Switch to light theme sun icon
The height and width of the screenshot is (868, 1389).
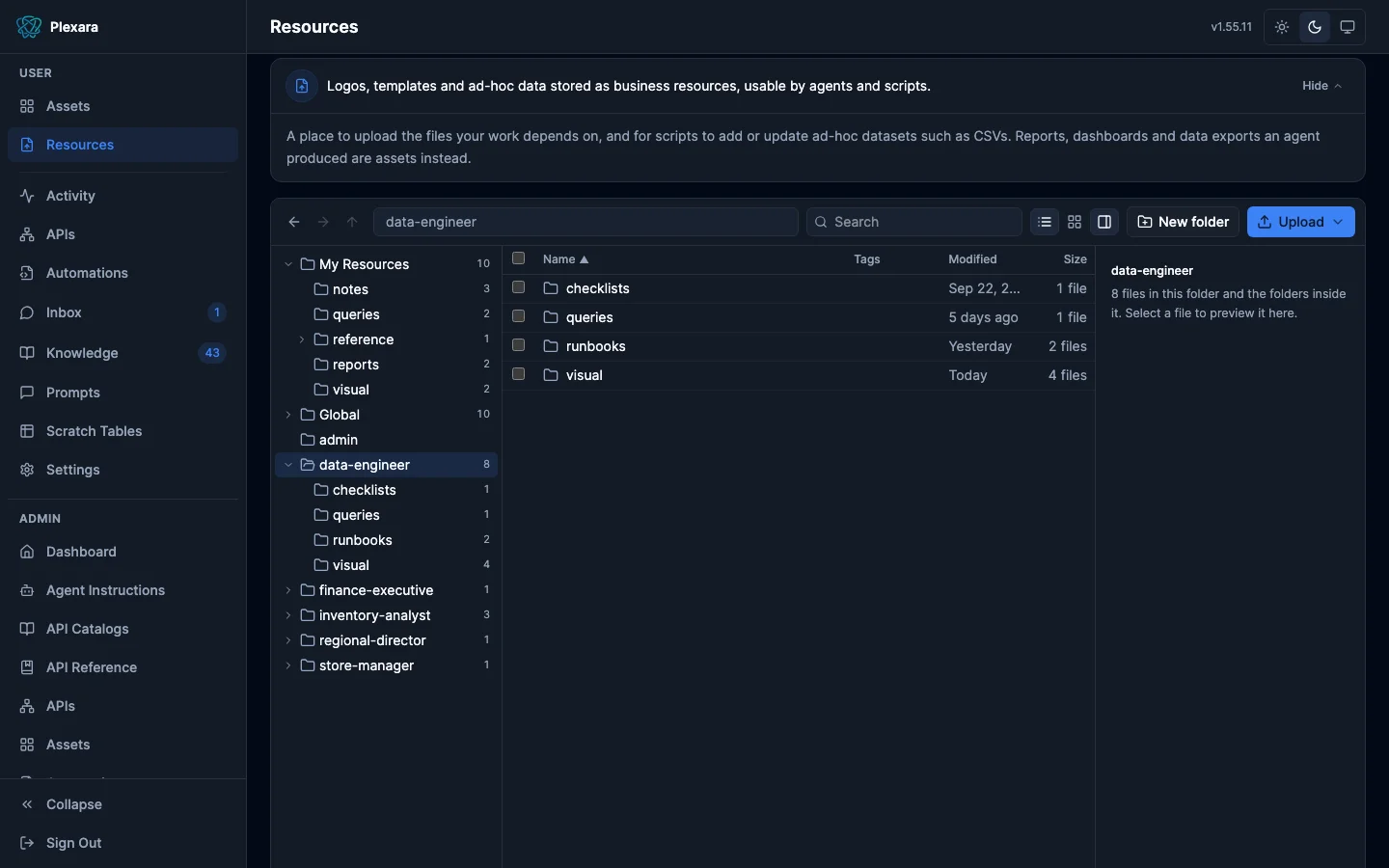(1282, 27)
